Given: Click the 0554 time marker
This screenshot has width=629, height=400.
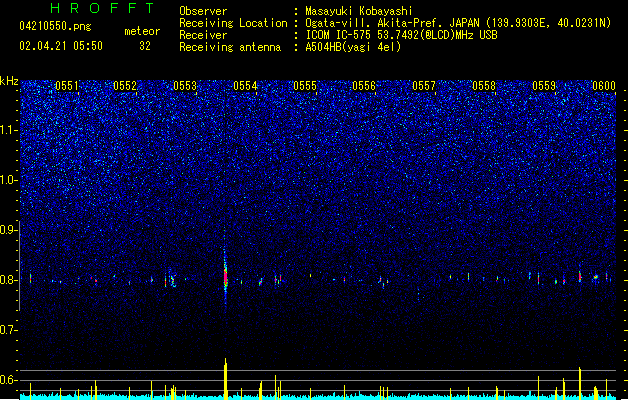Looking at the screenshot, I should point(245,86).
